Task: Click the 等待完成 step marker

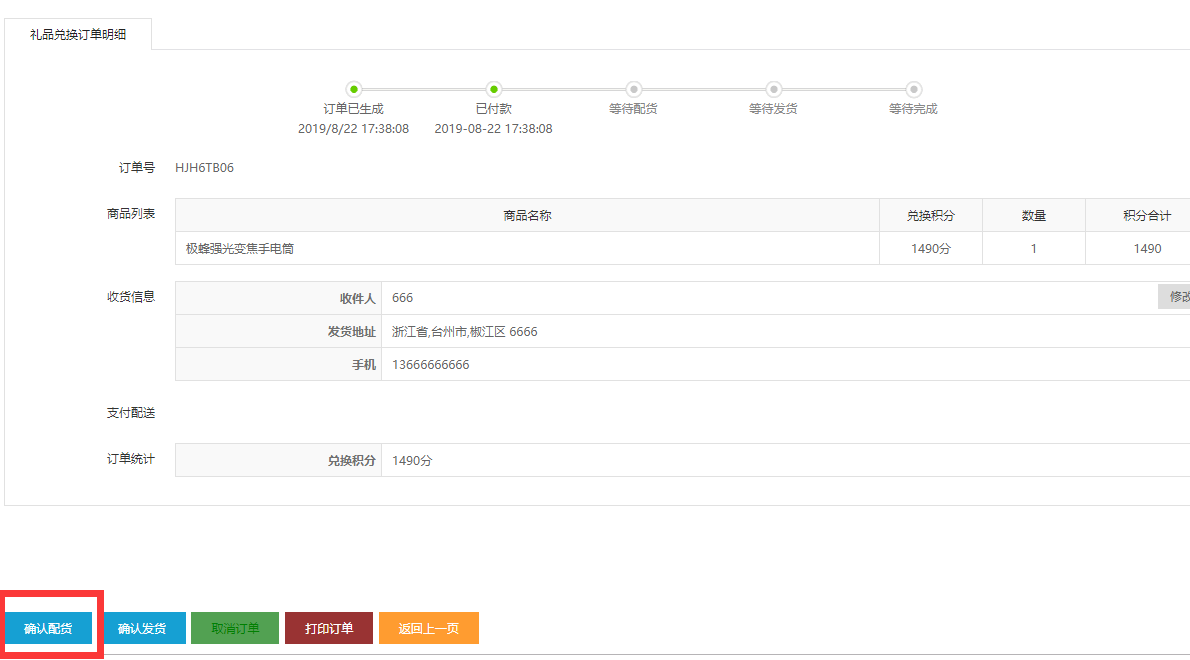Action: pos(914,90)
